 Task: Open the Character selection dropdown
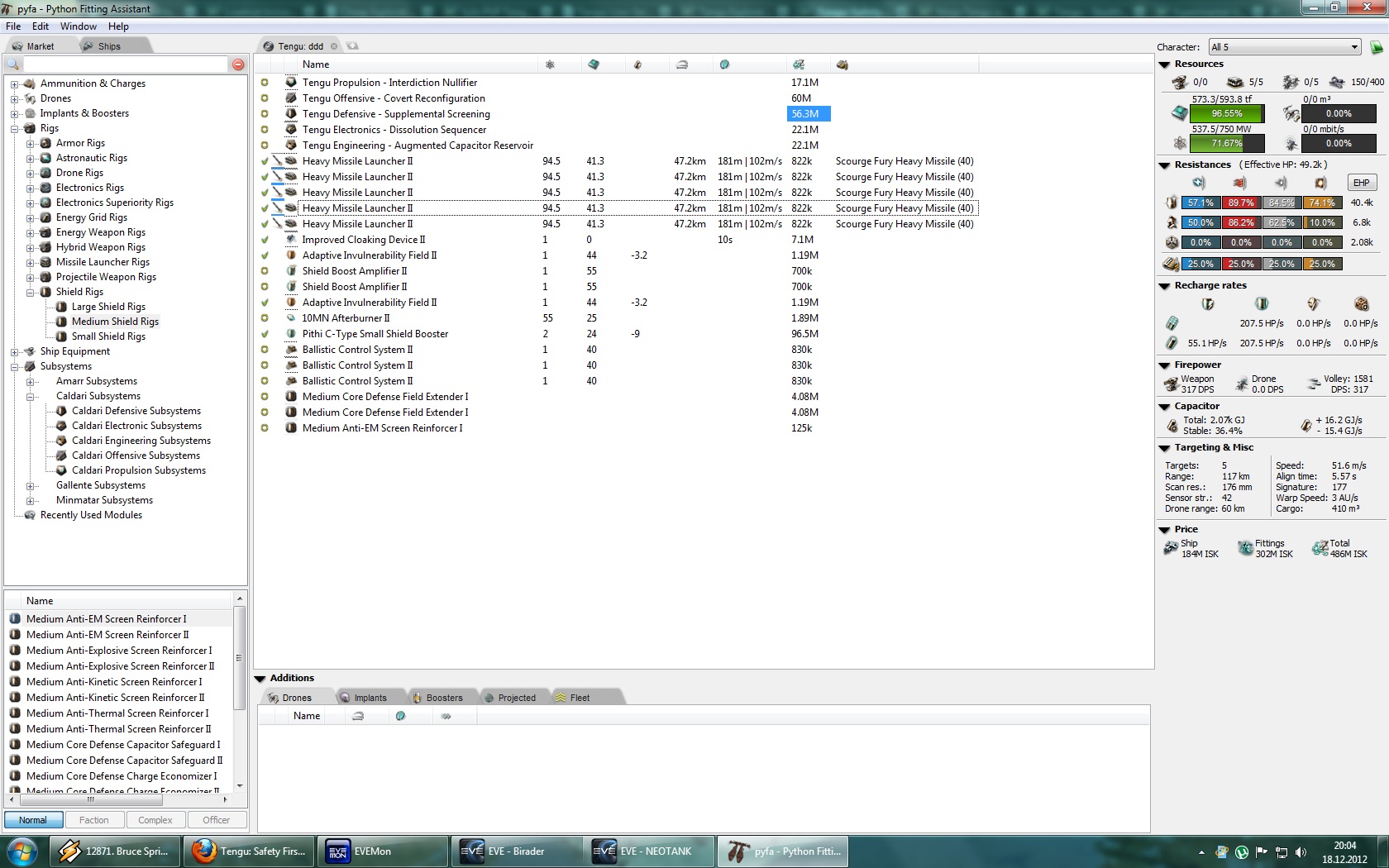[1285, 47]
